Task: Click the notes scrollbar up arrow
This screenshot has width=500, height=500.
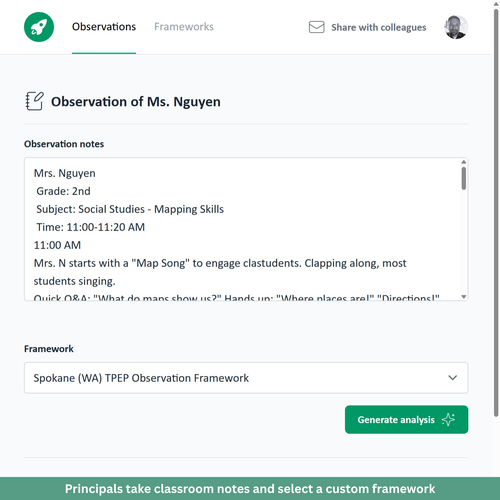Action: point(463,162)
